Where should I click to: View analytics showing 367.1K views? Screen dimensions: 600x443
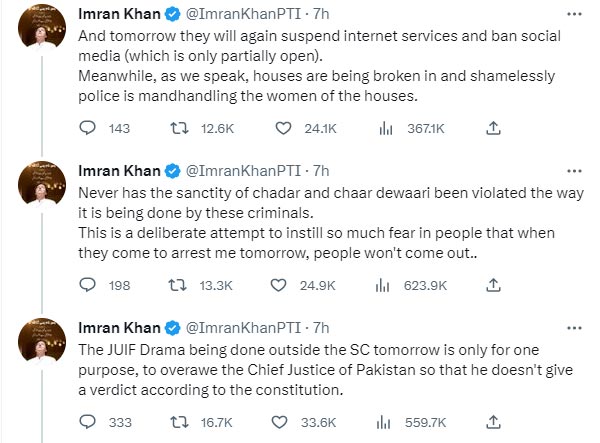click(x=384, y=128)
